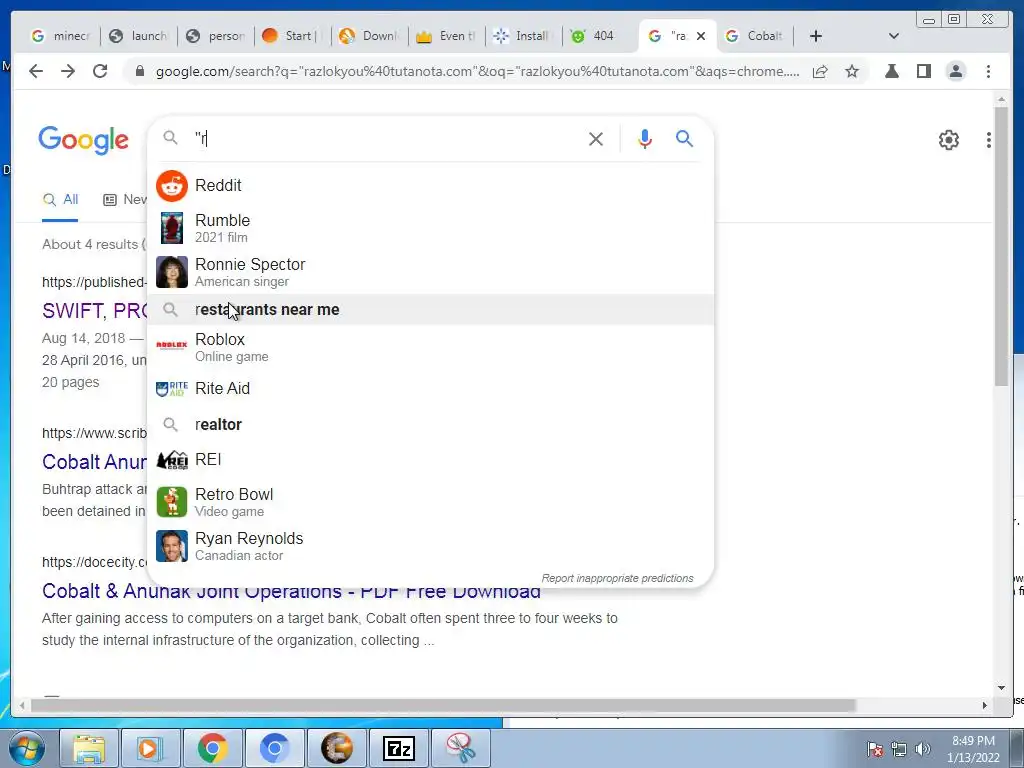Go forward to the next page
The image size is (1024, 768).
tap(68, 71)
